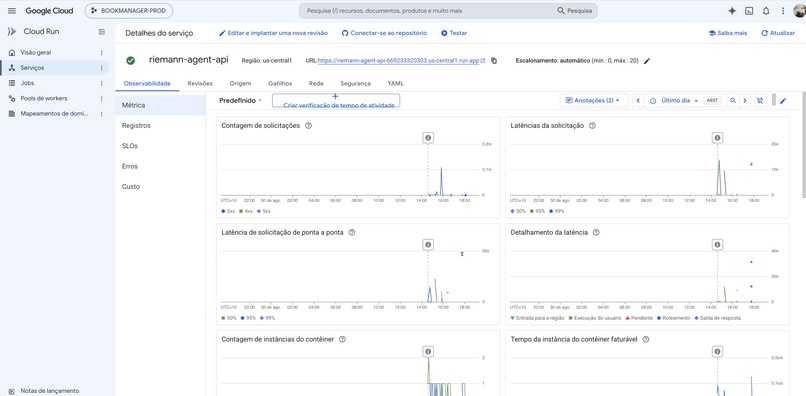Select Registros in the observability menu
806x396 pixels.
pos(160,125)
